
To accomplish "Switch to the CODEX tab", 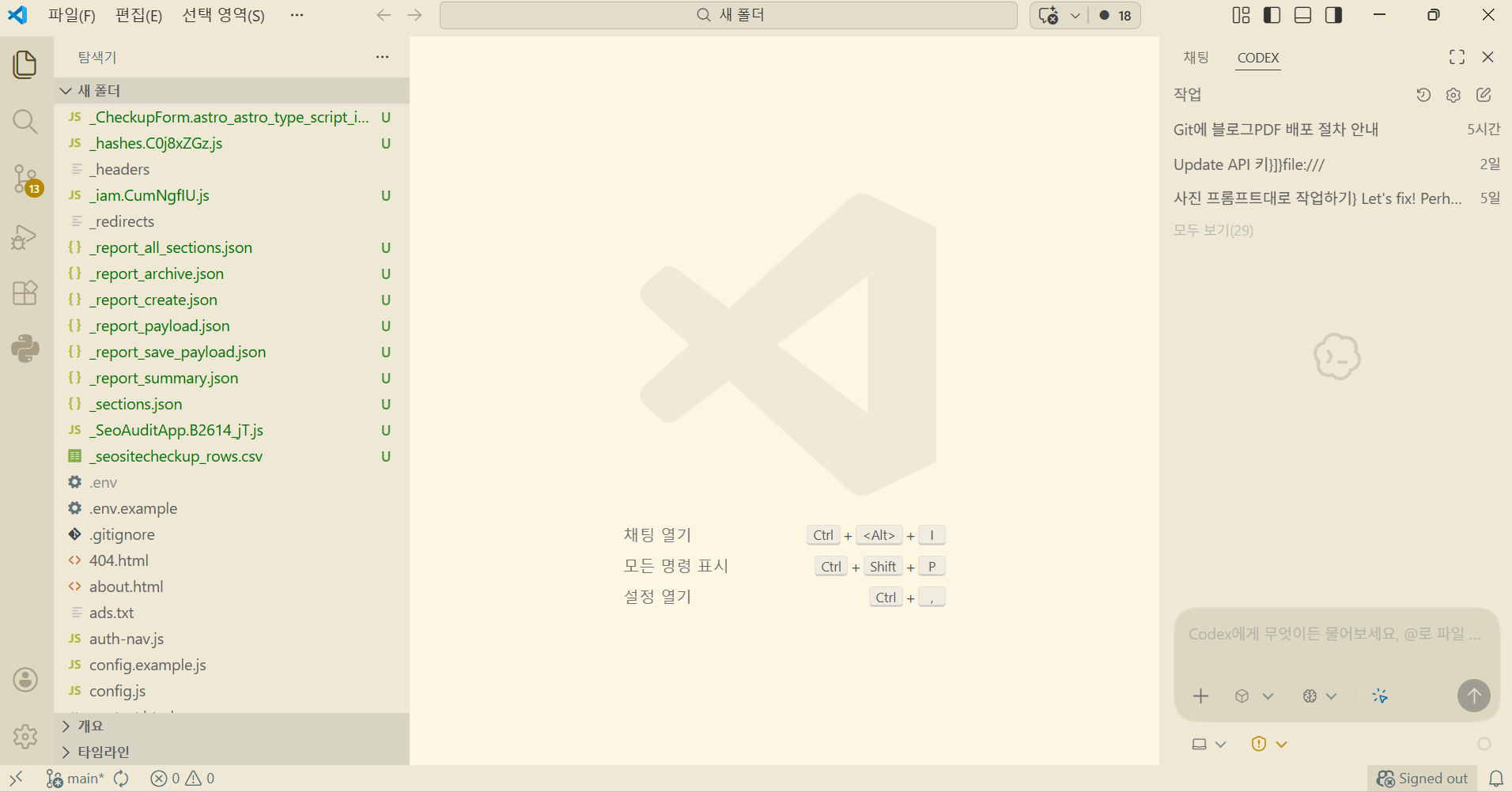I will point(1258,58).
